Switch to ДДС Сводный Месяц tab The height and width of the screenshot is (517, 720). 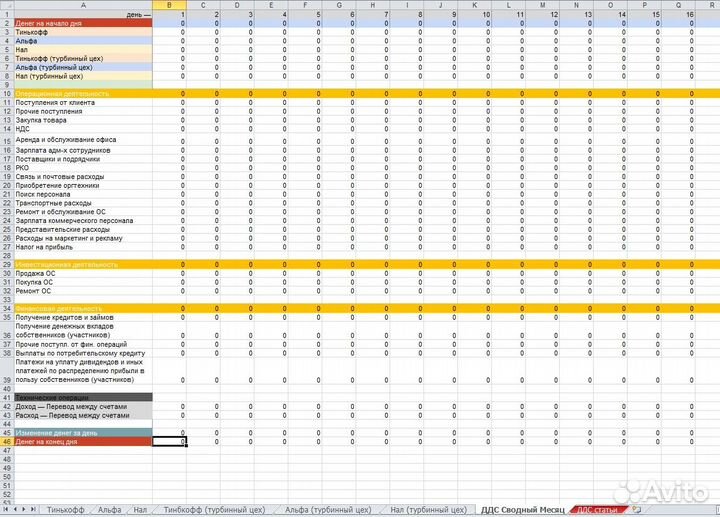[522, 510]
